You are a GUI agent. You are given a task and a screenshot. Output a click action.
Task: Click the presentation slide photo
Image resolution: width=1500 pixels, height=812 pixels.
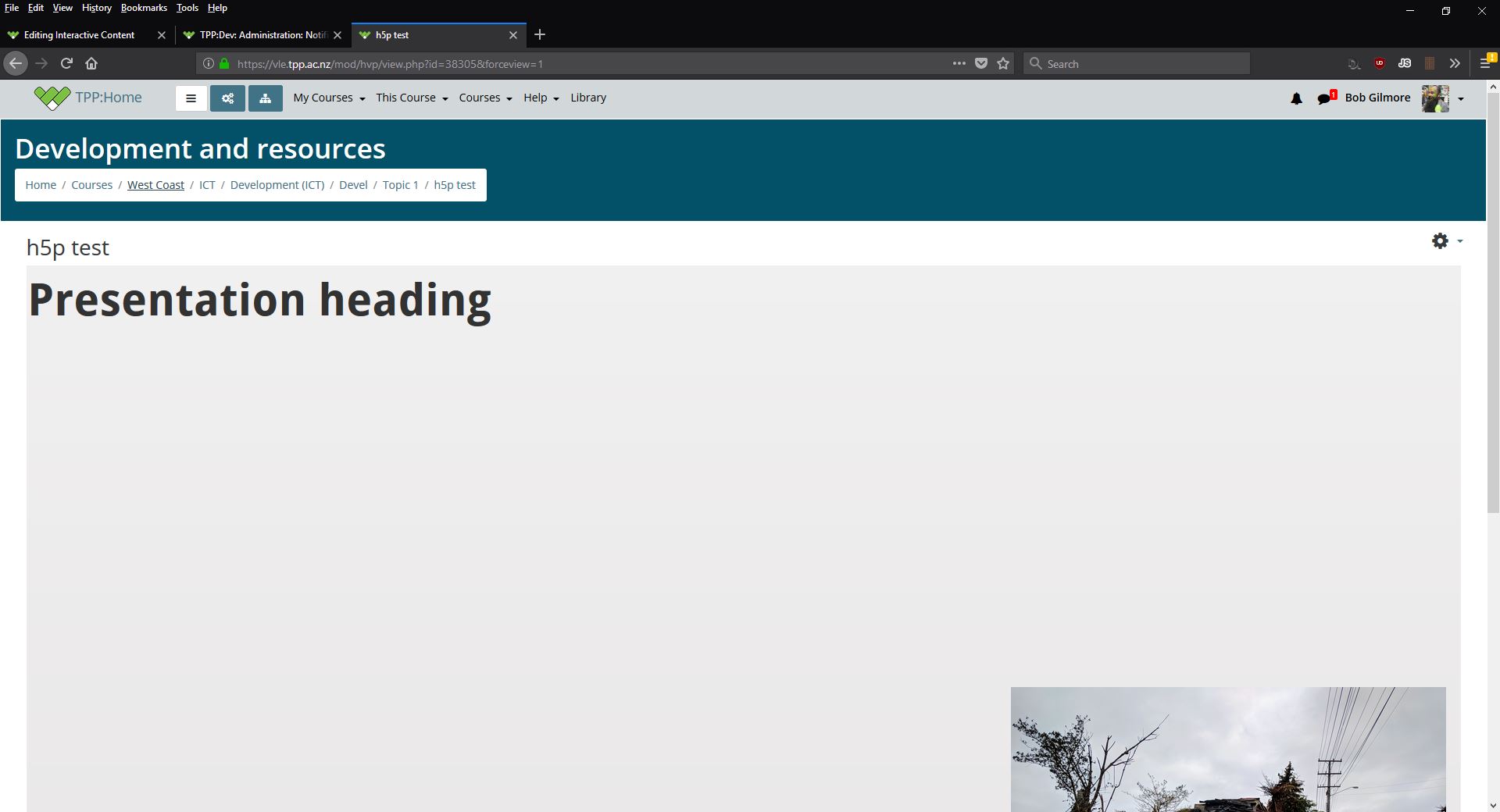(1228, 750)
